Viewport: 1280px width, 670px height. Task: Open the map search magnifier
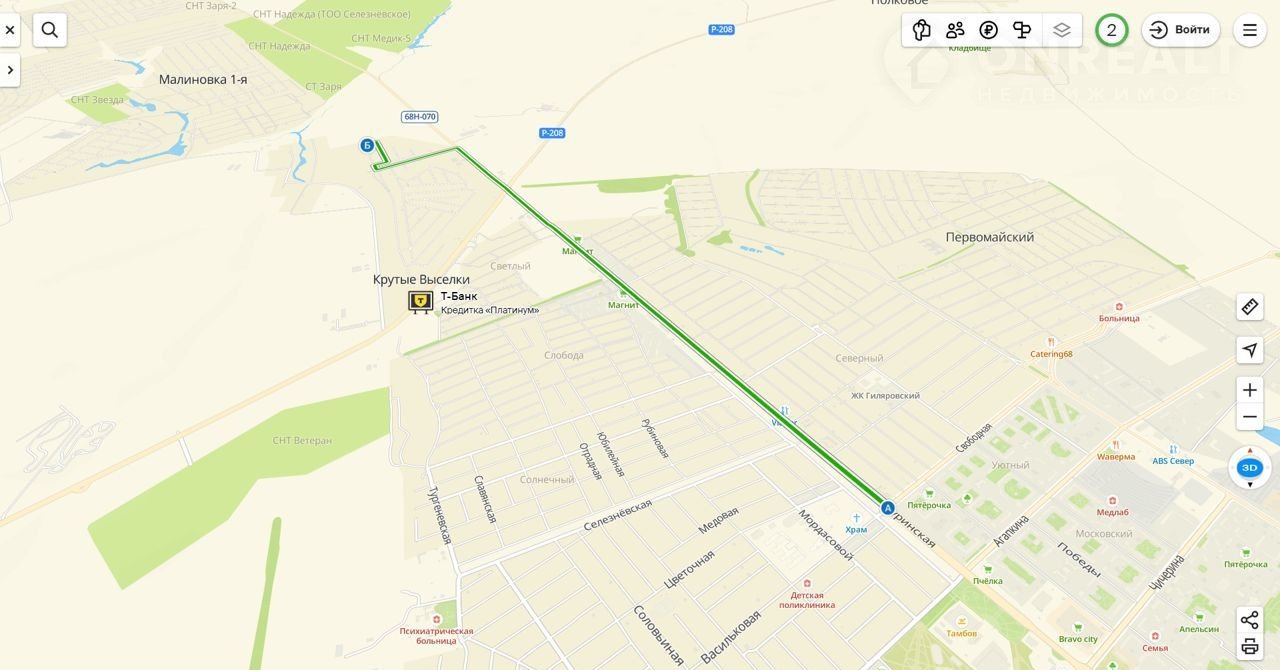50,30
